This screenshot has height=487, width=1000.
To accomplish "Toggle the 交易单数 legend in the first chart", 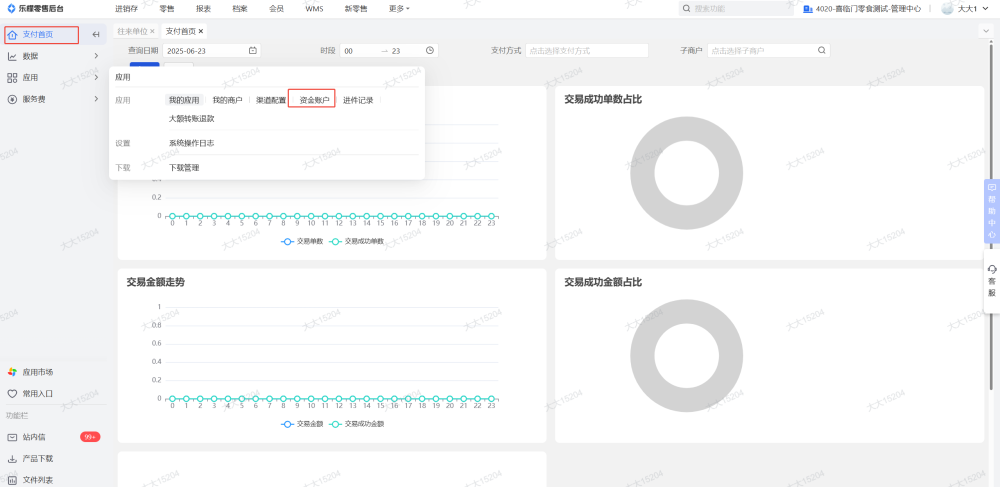I will tap(302, 242).
